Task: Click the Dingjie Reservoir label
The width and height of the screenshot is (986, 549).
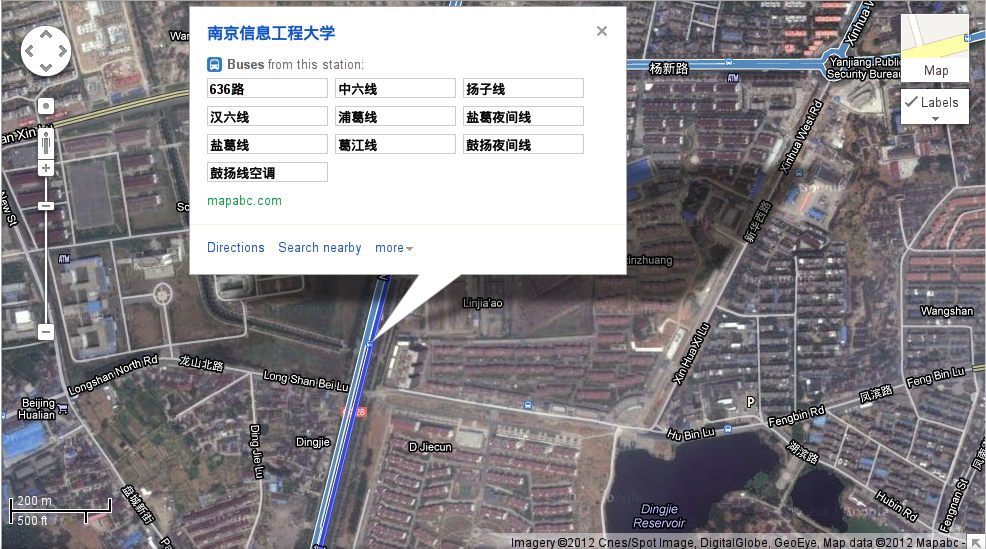Action: (x=659, y=516)
